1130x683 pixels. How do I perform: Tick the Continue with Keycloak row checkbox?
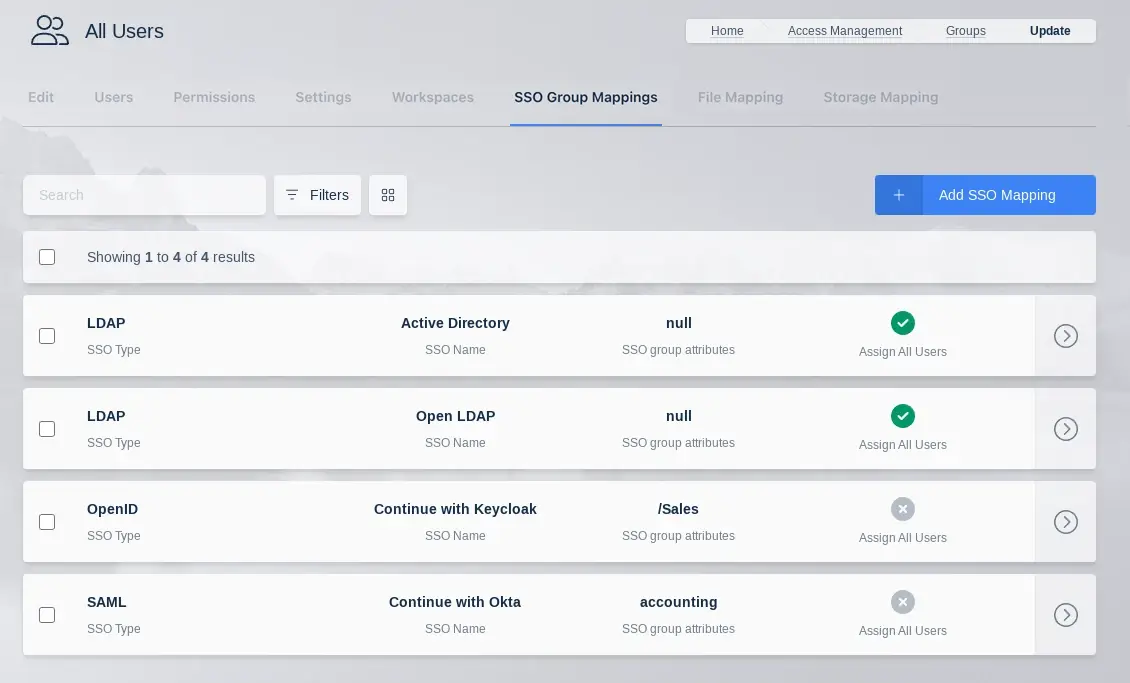[47, 522]
